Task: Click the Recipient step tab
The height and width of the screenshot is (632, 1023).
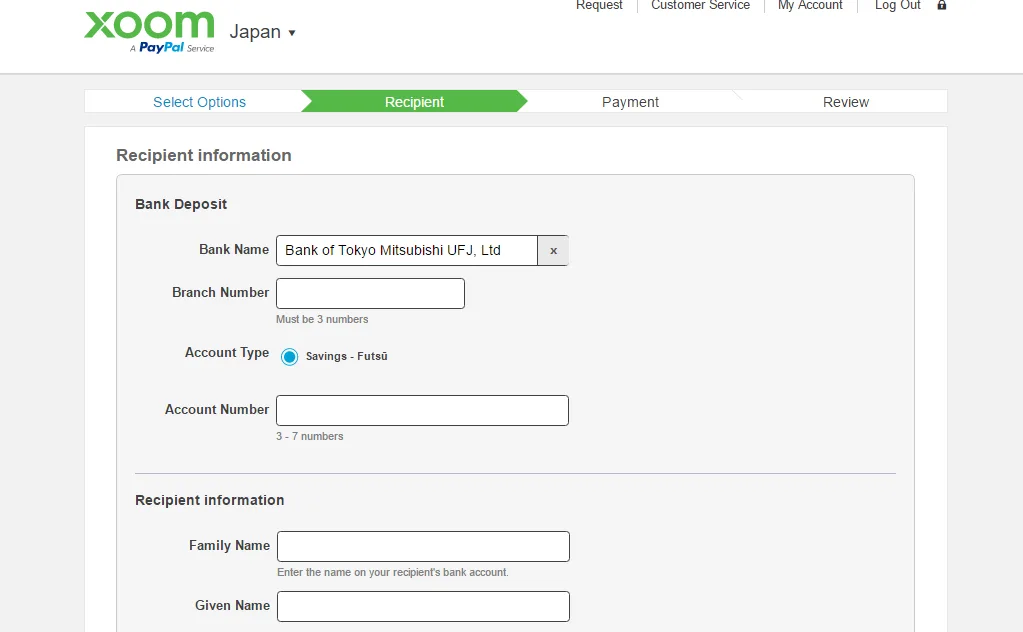Action: [x=414, y=102]
